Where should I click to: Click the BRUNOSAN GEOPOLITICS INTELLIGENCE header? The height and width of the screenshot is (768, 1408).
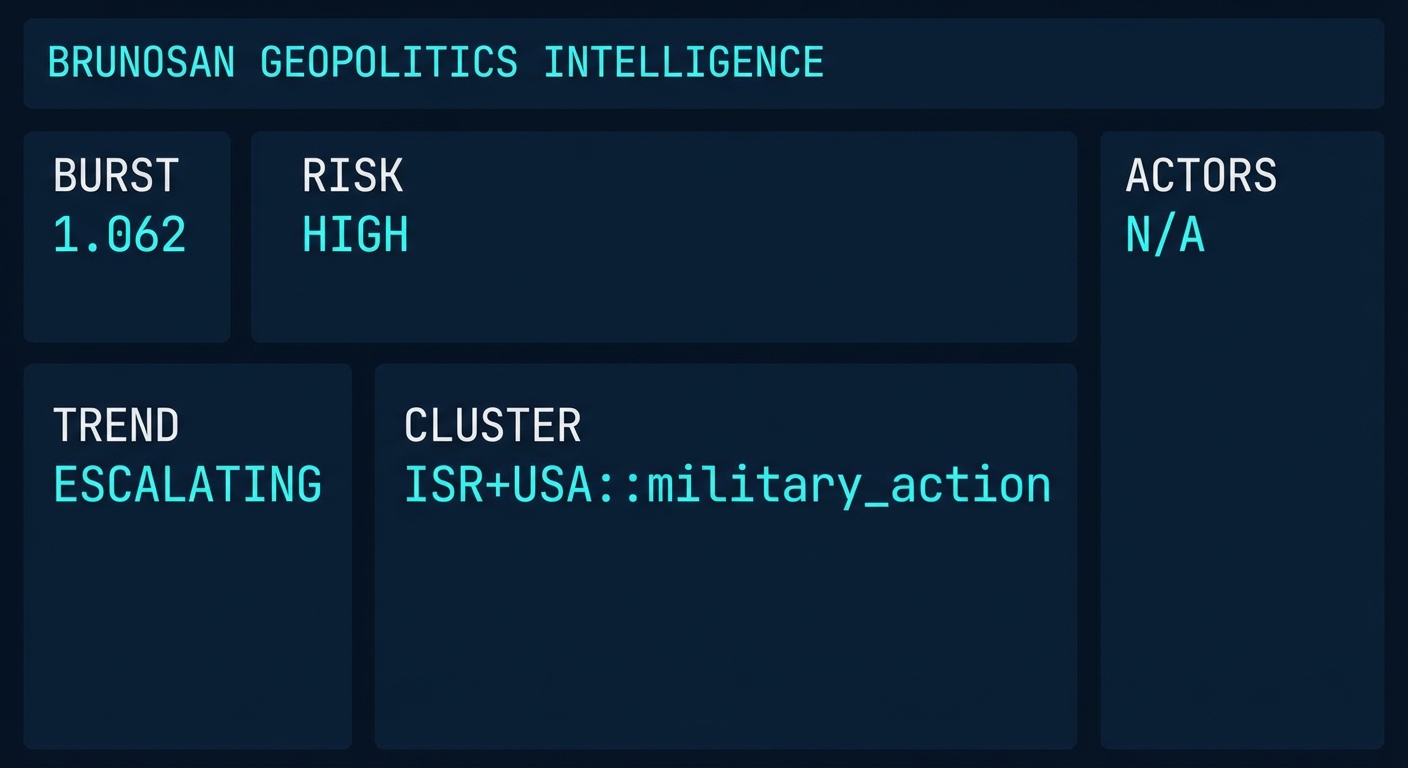[435, 62]
